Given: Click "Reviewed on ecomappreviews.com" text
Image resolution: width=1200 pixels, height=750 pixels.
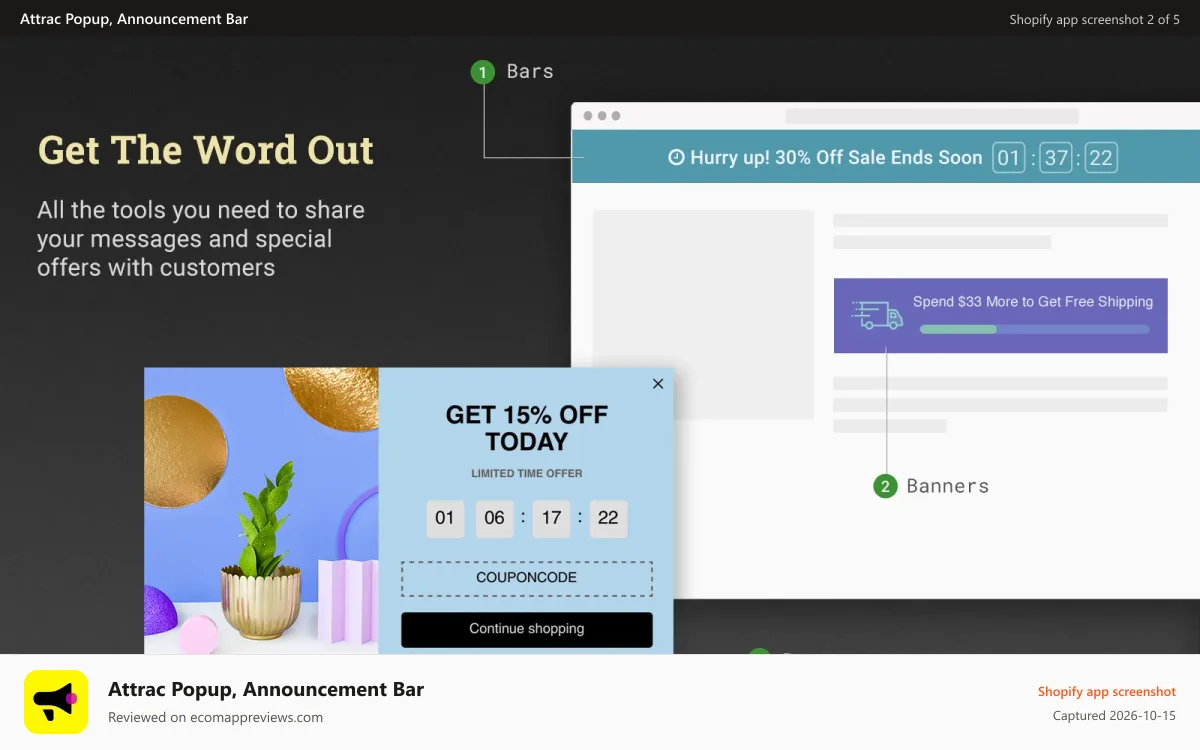Looking at the screenshot, I should click(215, 717).
